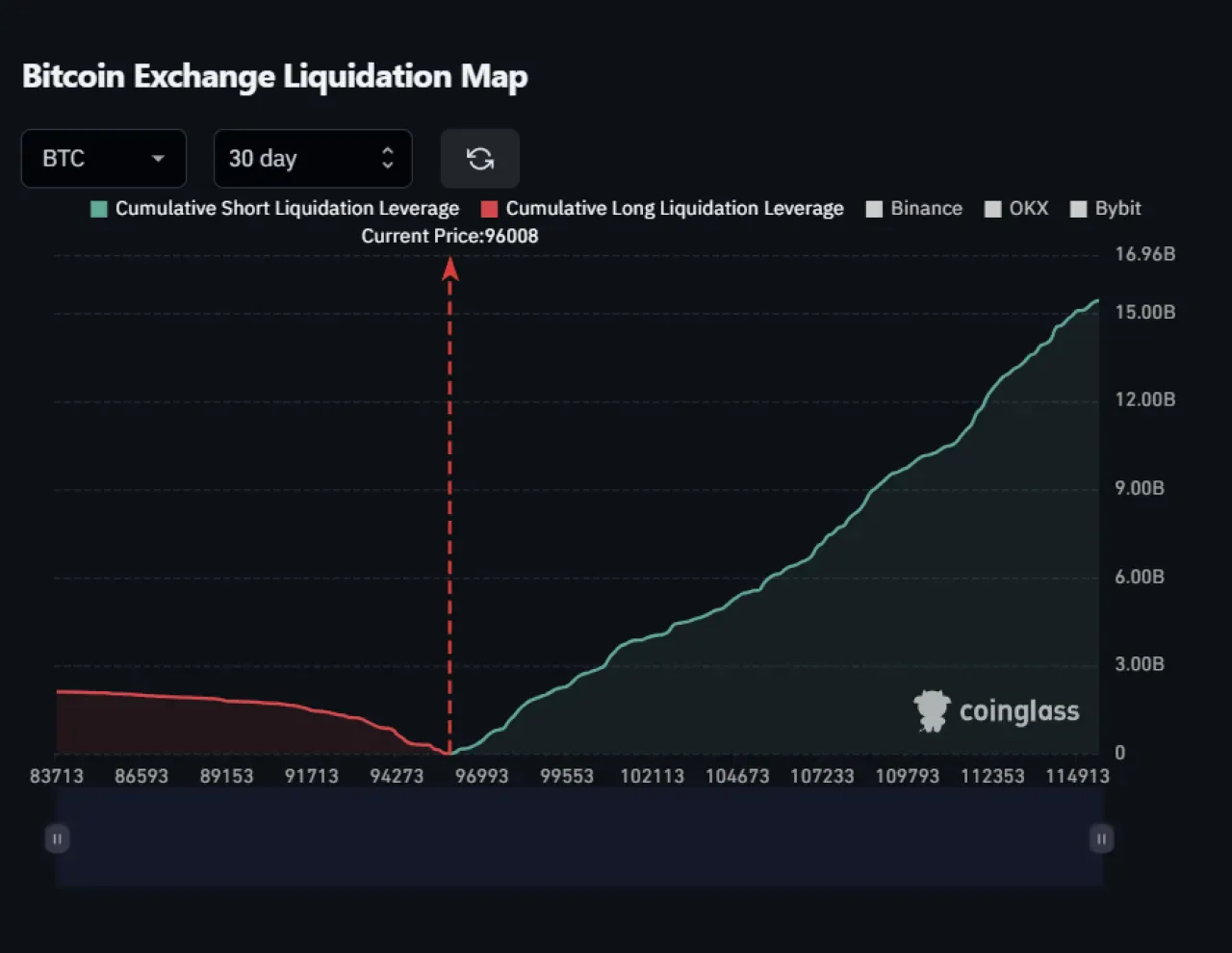The width and height of the screenshot is (1232, 953).
Task: Click the 16.96B y-axis value
Action: click(1145, 254)
